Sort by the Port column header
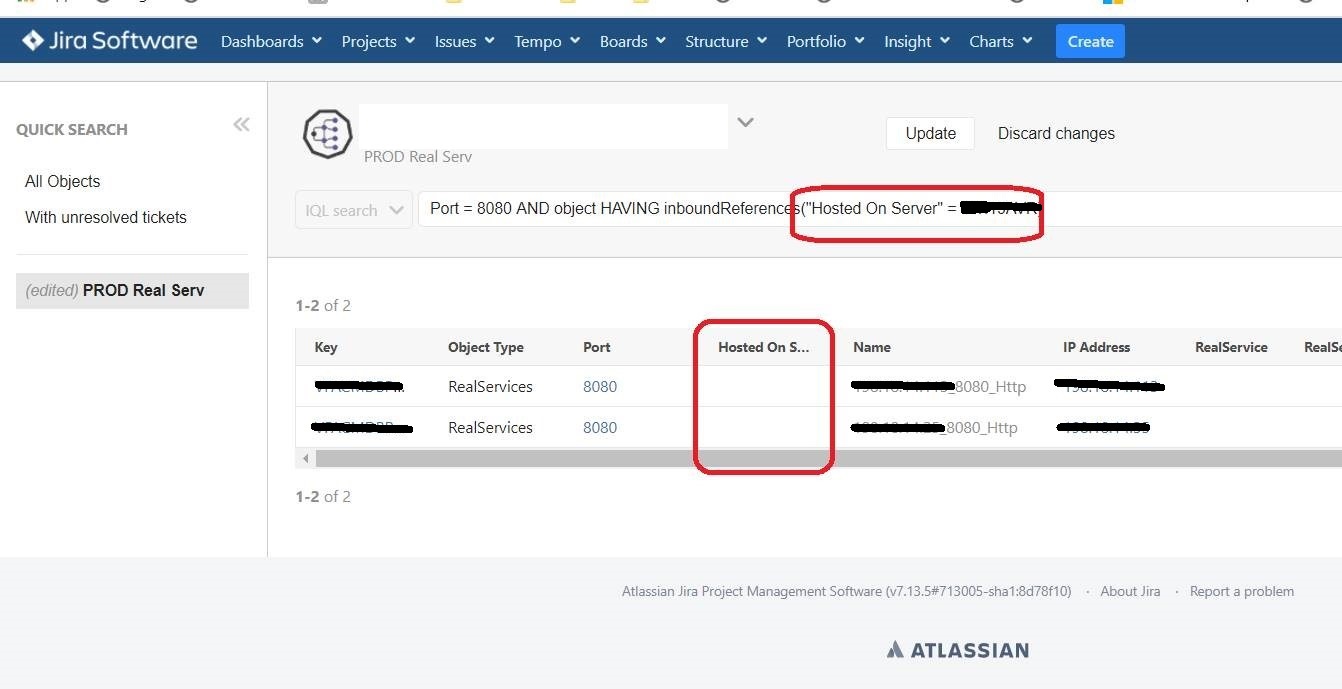This screenshot has width=1342, height=689. tap(597, 347)
